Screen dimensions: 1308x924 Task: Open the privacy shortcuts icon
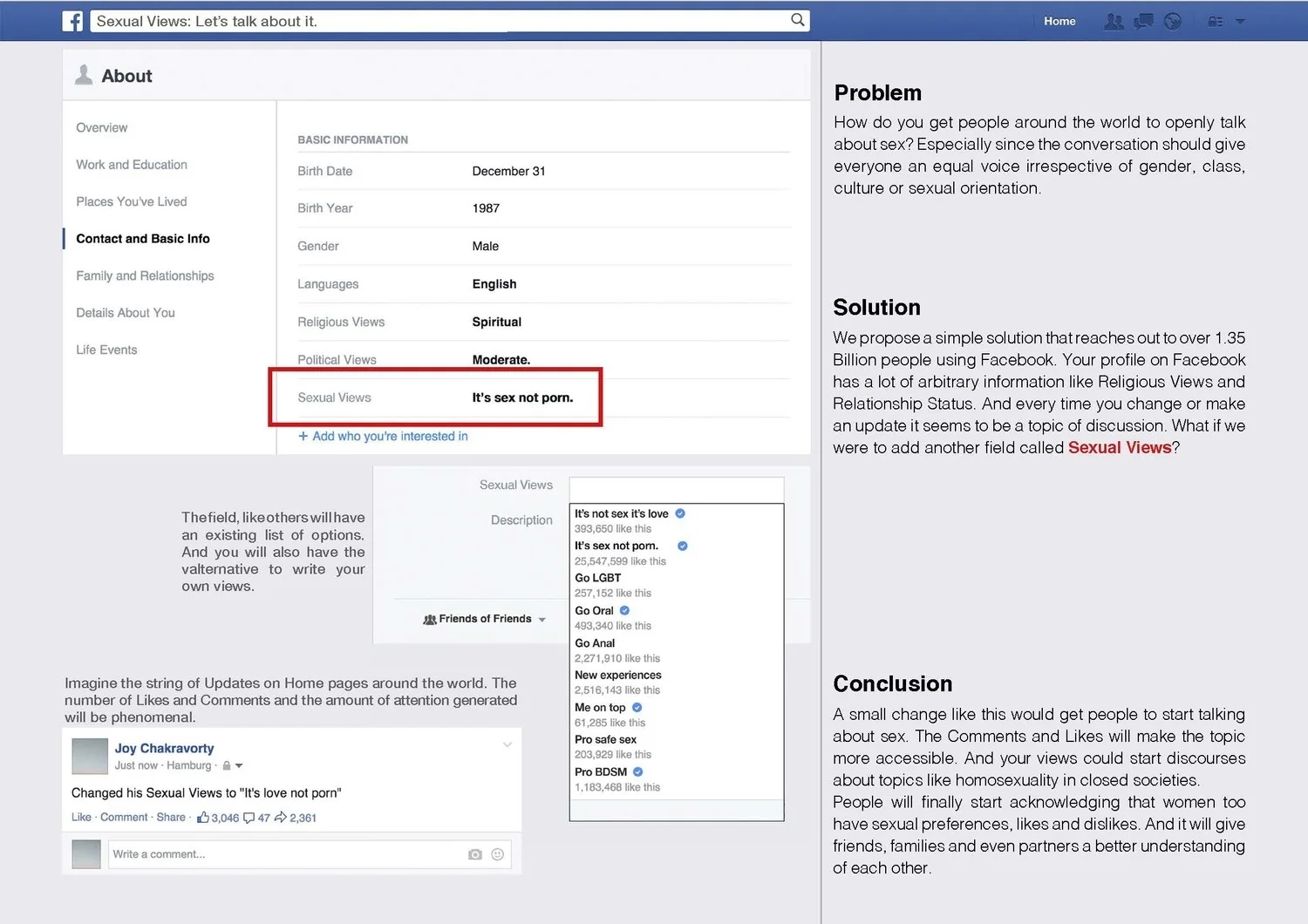1216,21
